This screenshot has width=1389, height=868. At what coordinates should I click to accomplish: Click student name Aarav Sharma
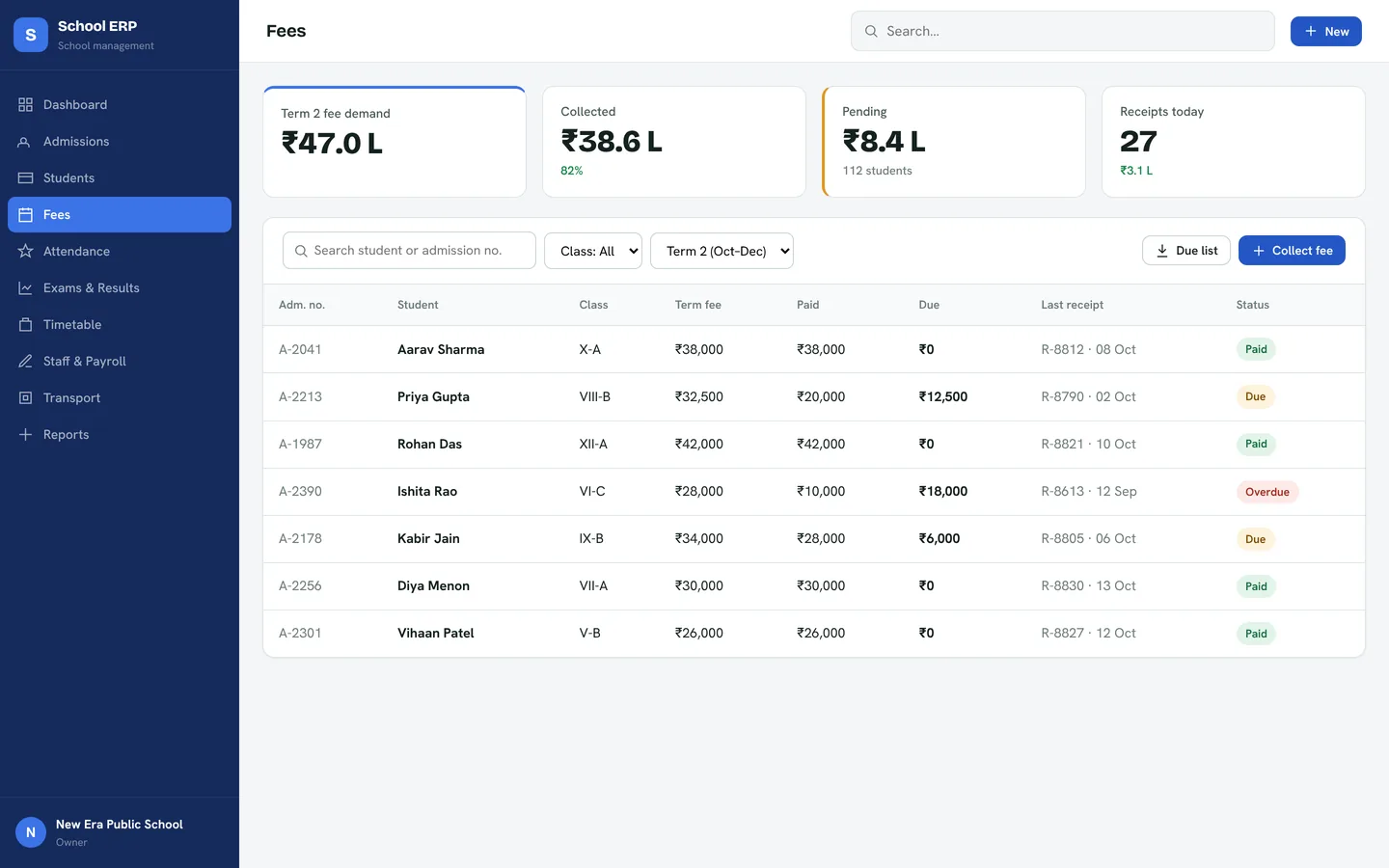[441, 349]
